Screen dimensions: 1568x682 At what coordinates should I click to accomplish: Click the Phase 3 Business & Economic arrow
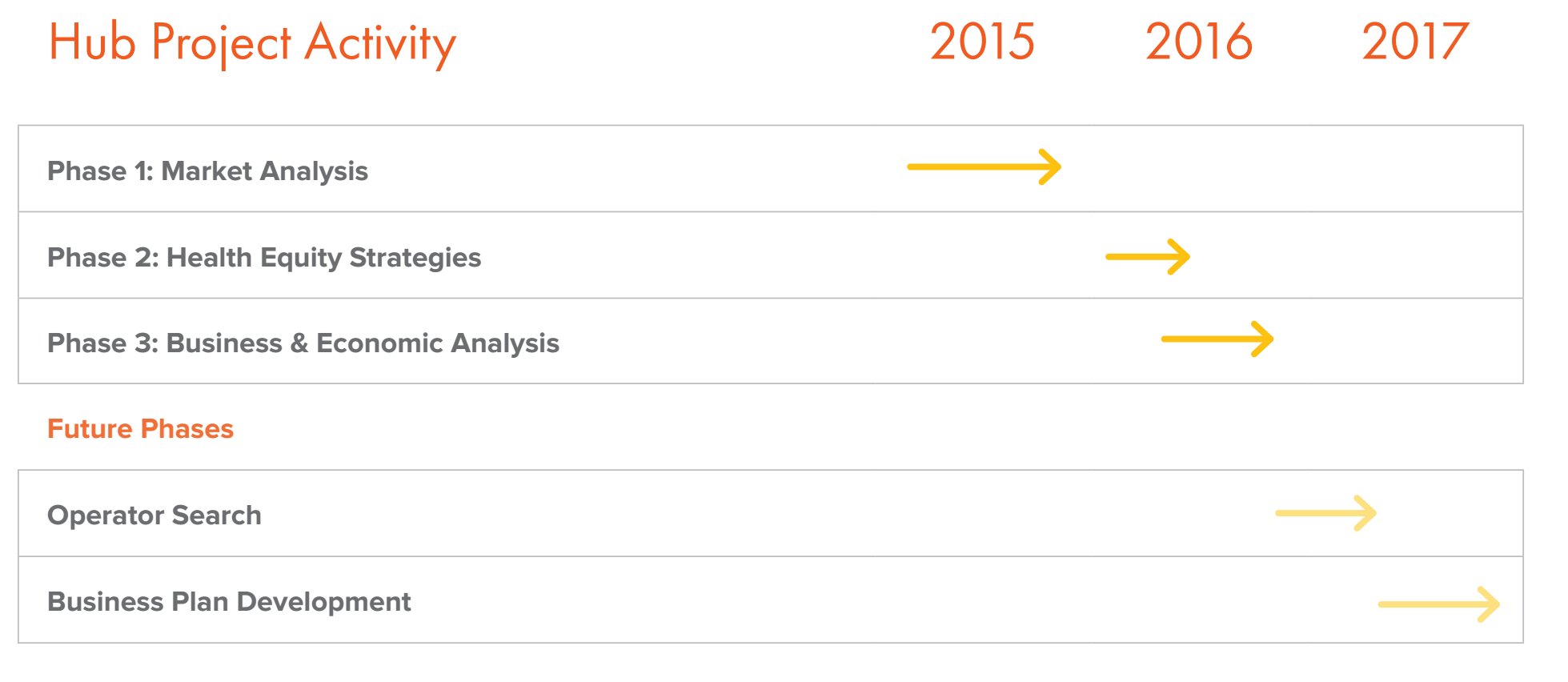pos(1217,339)
